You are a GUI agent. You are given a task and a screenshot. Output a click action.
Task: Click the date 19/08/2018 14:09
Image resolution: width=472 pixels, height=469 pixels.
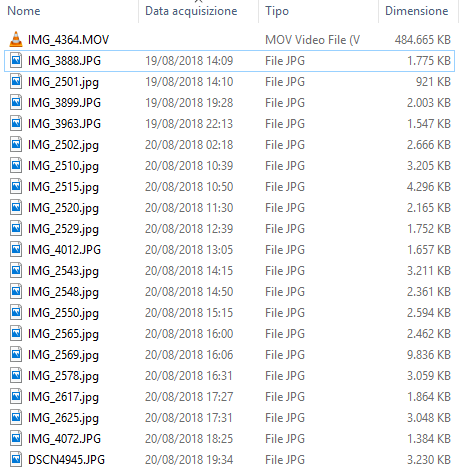coord(189,61)
